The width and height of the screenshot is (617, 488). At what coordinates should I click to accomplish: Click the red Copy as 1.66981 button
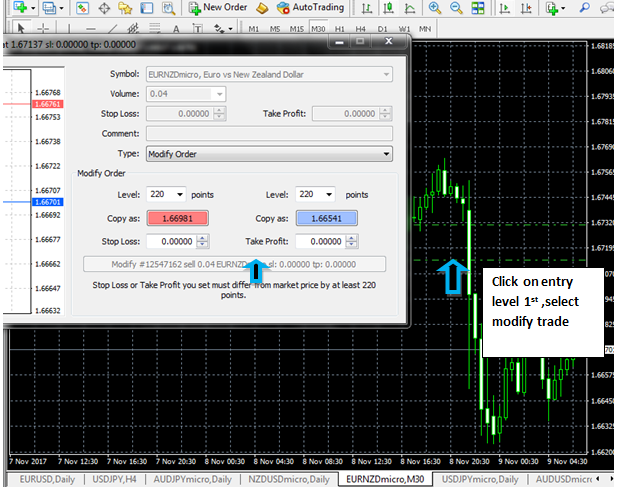point(176,218)
